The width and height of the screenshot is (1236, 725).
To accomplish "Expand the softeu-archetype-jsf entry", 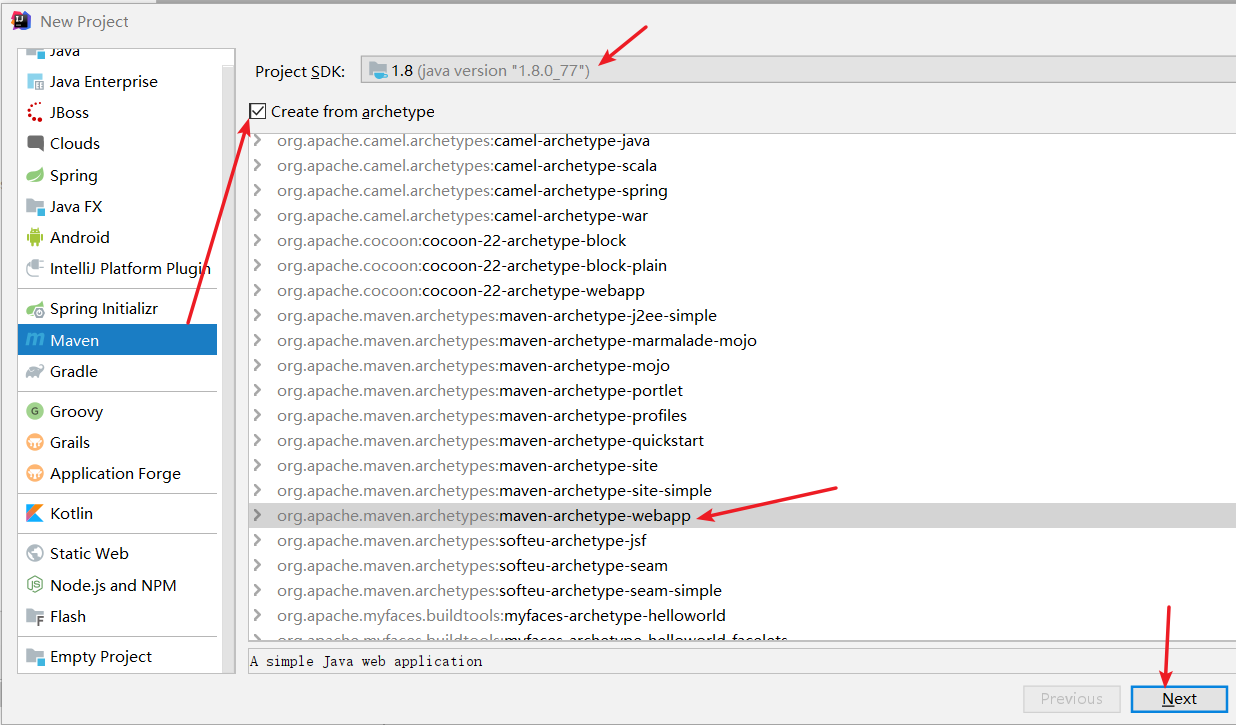I will click(x=258, y=541).
